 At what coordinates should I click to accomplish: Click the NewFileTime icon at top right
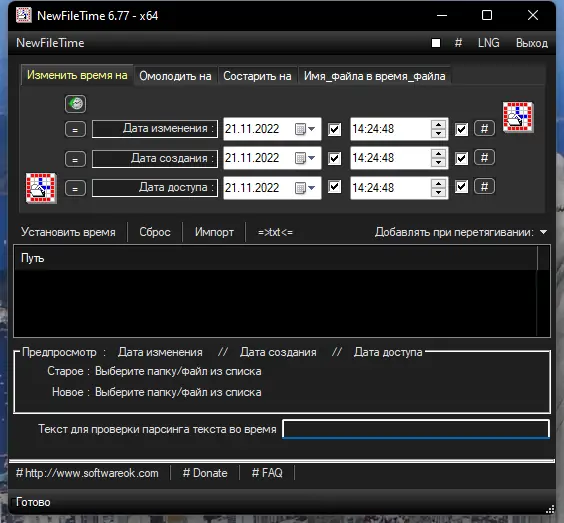point(518,117)
